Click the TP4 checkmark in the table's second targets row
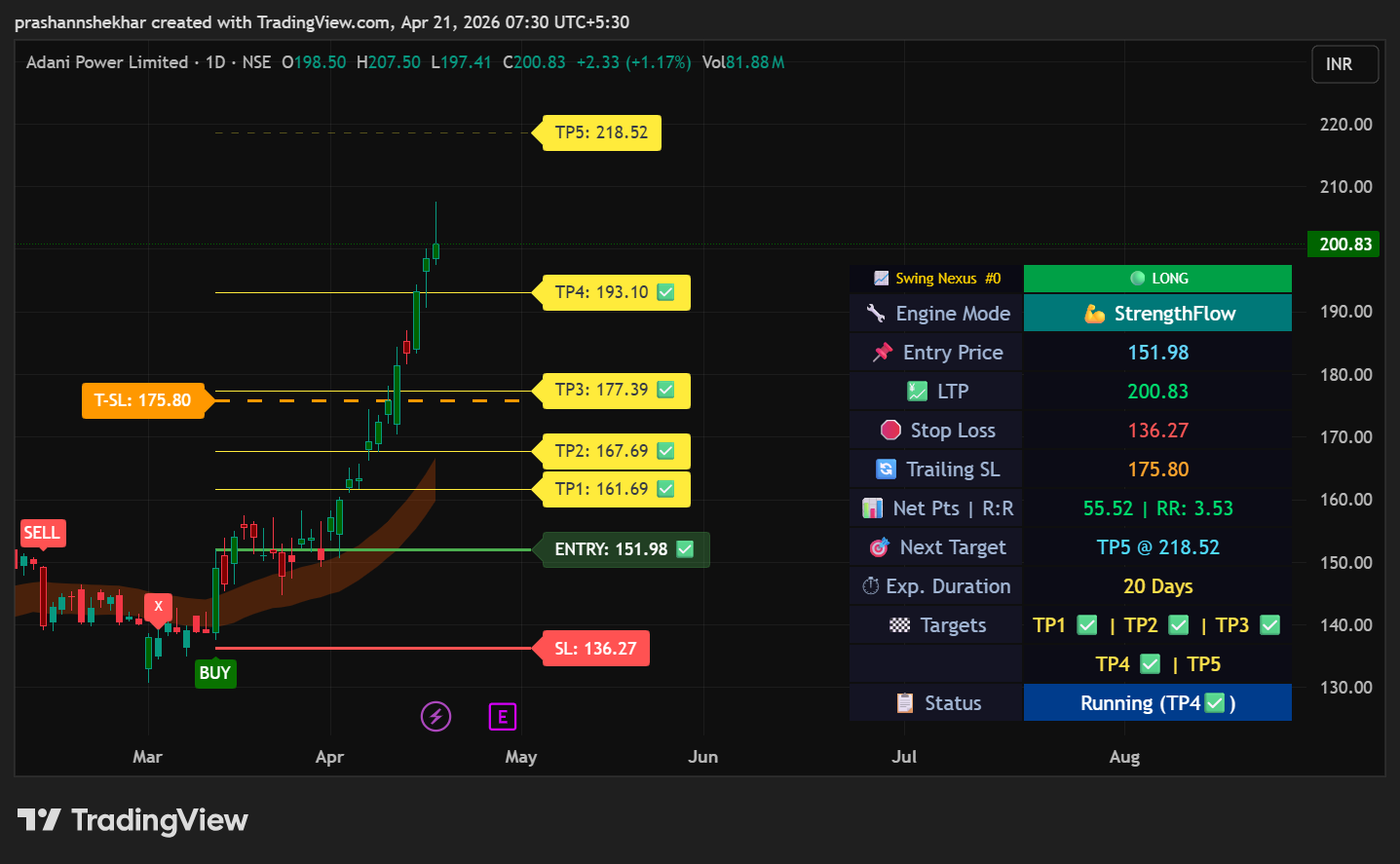The width and height of the screenshot is (1400, 864). pyautogui.click(x=1151, y=663)
